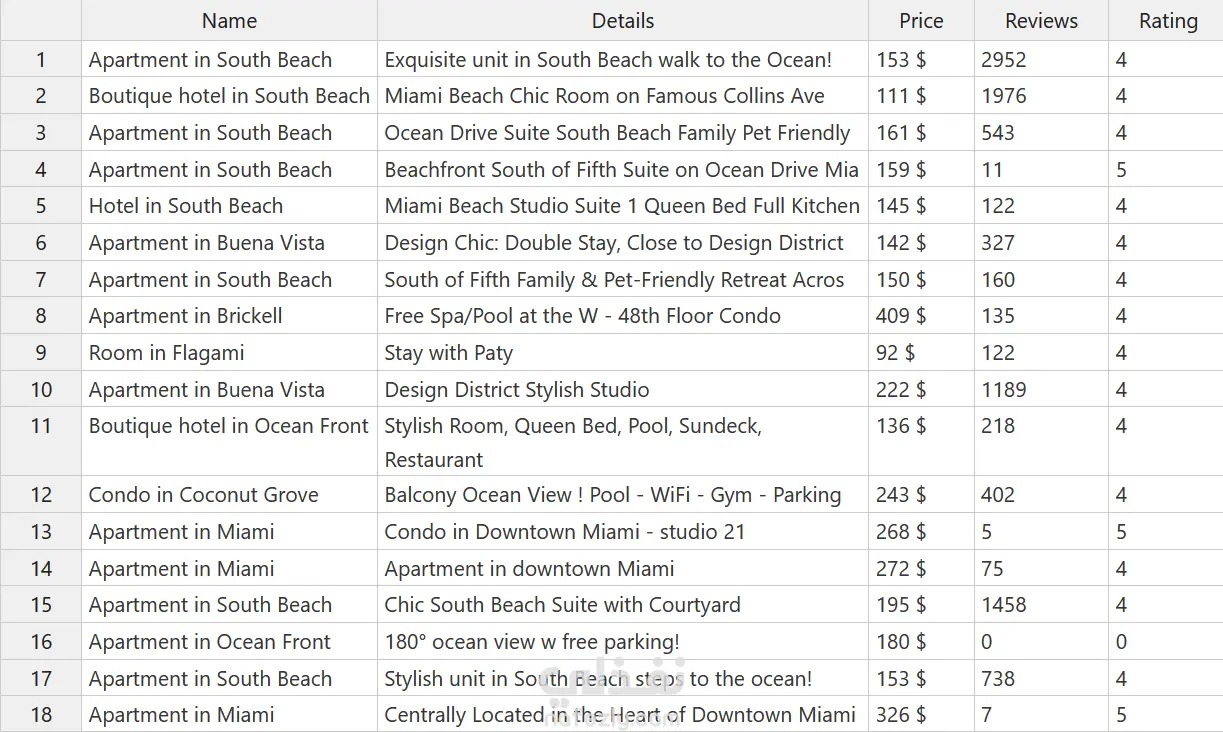Click the 'Hotel in South Beach' cell
This screenshot has height=732, width=1223.
[186, 206]
